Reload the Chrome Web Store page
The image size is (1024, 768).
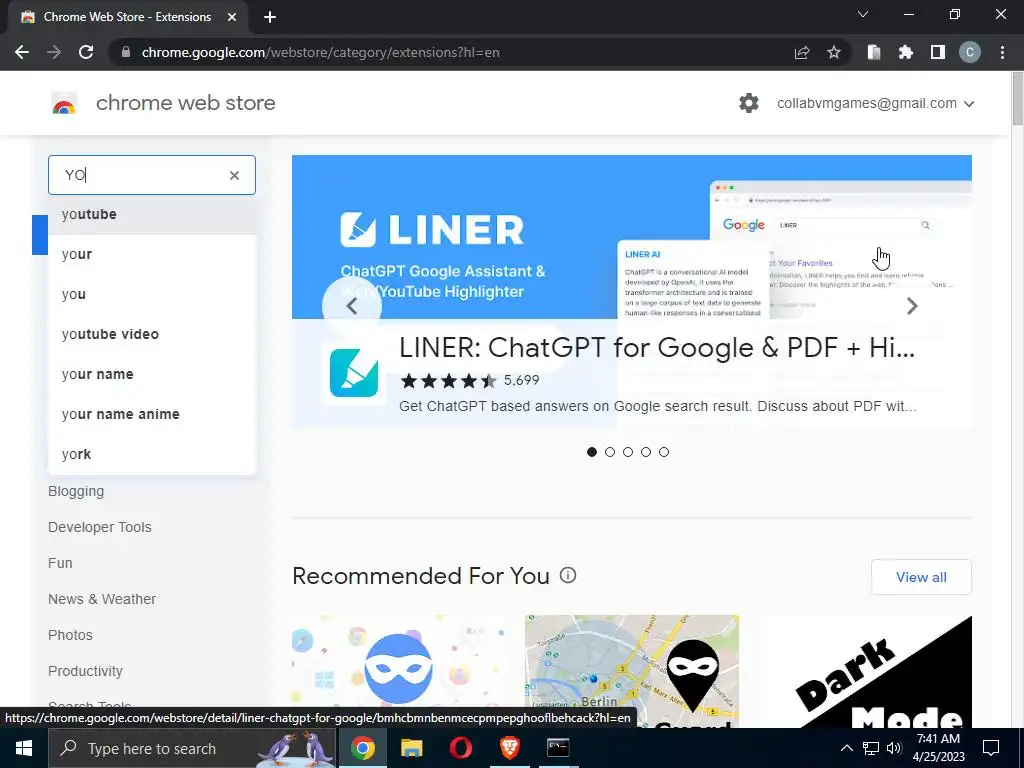[x=86, y=52]
